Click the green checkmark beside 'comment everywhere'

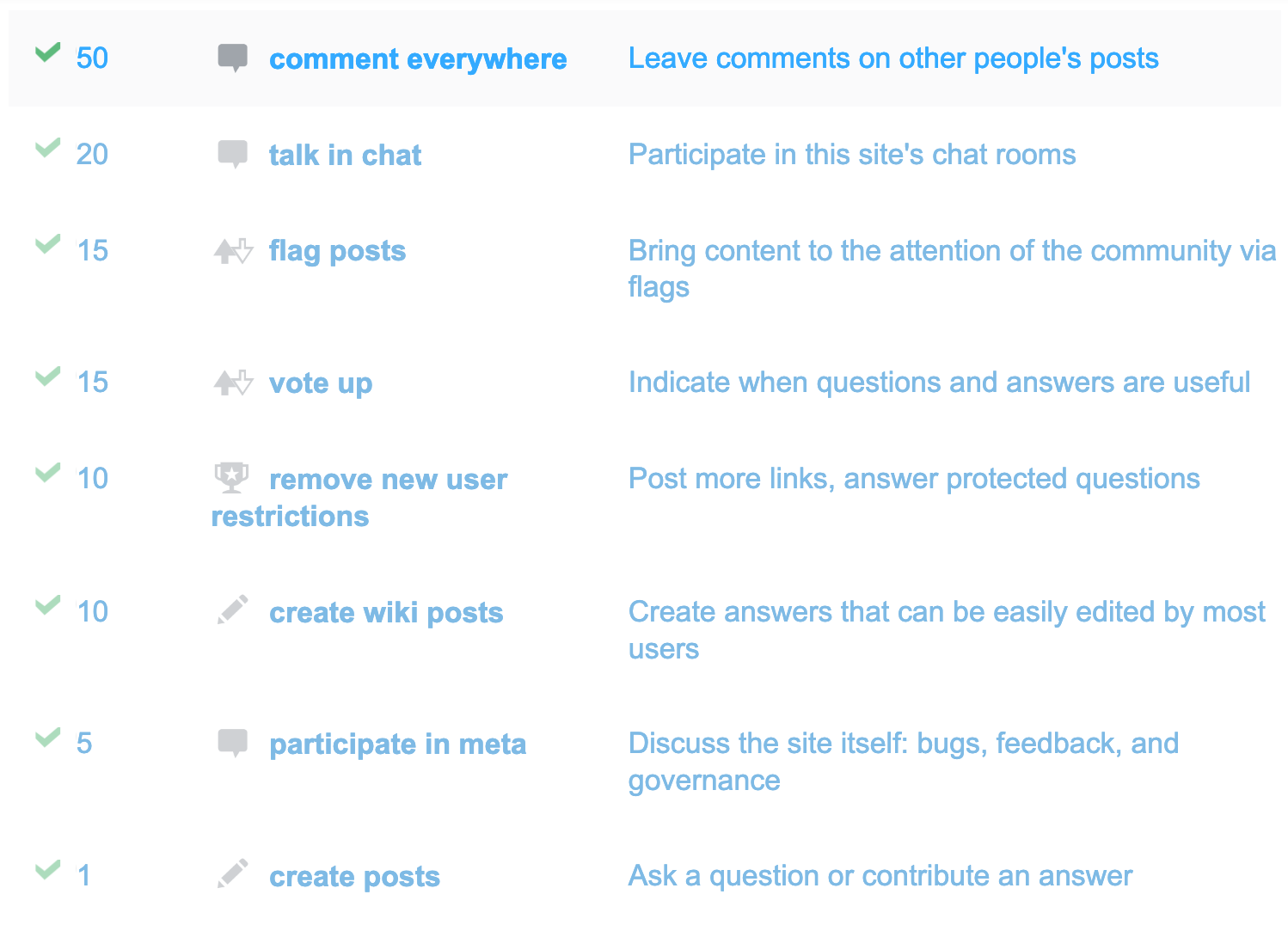click(47, 53)
